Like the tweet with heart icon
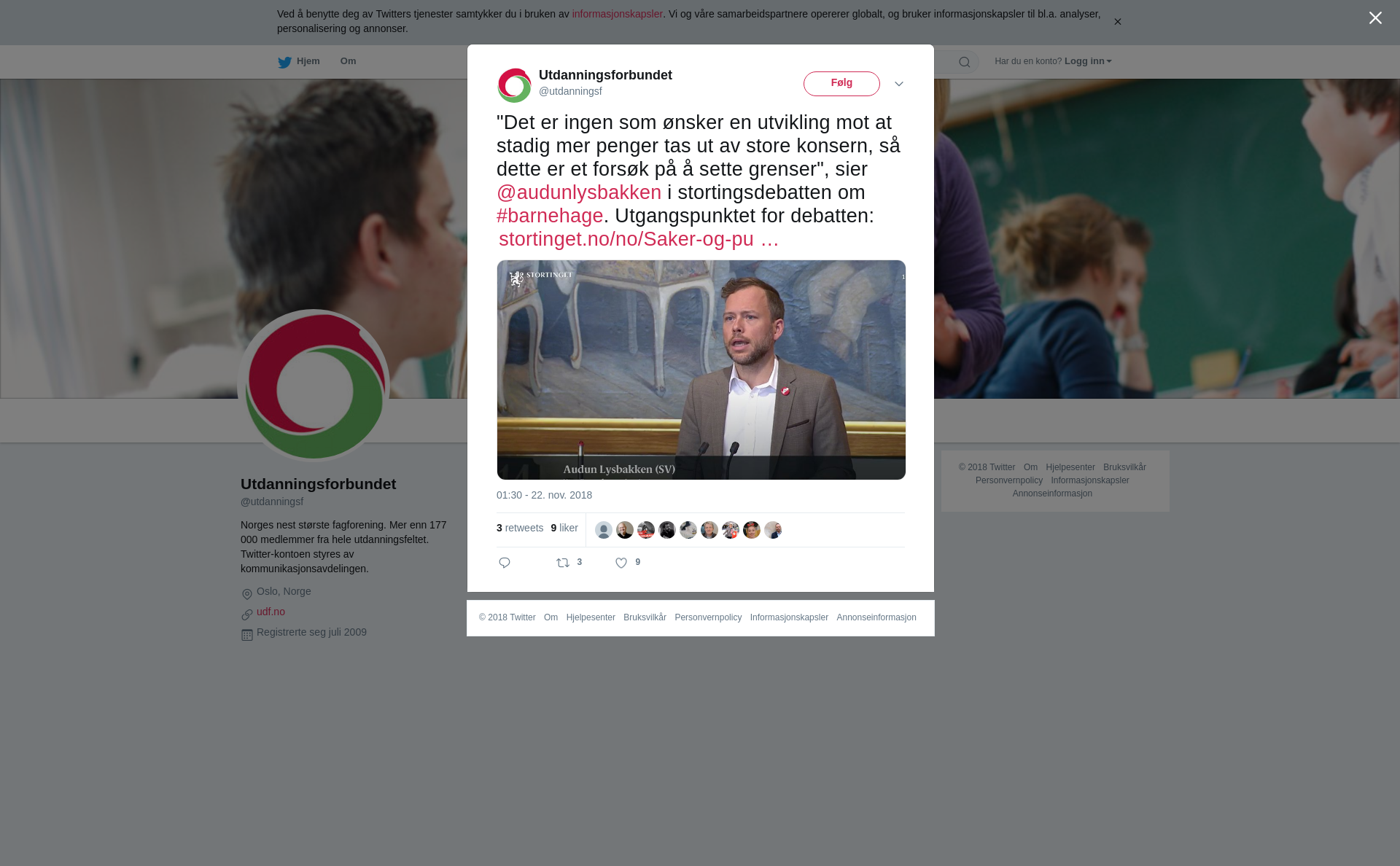The height and width of the screenshot is (866, 1400). point(621,563)
